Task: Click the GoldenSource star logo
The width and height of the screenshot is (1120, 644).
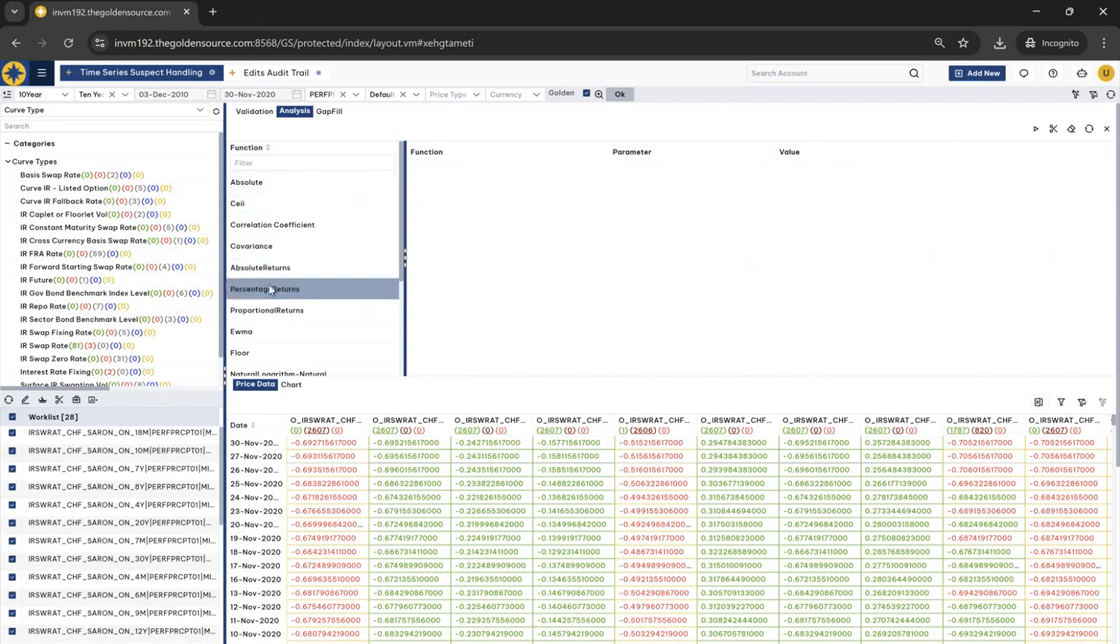Action: (14, 73)
